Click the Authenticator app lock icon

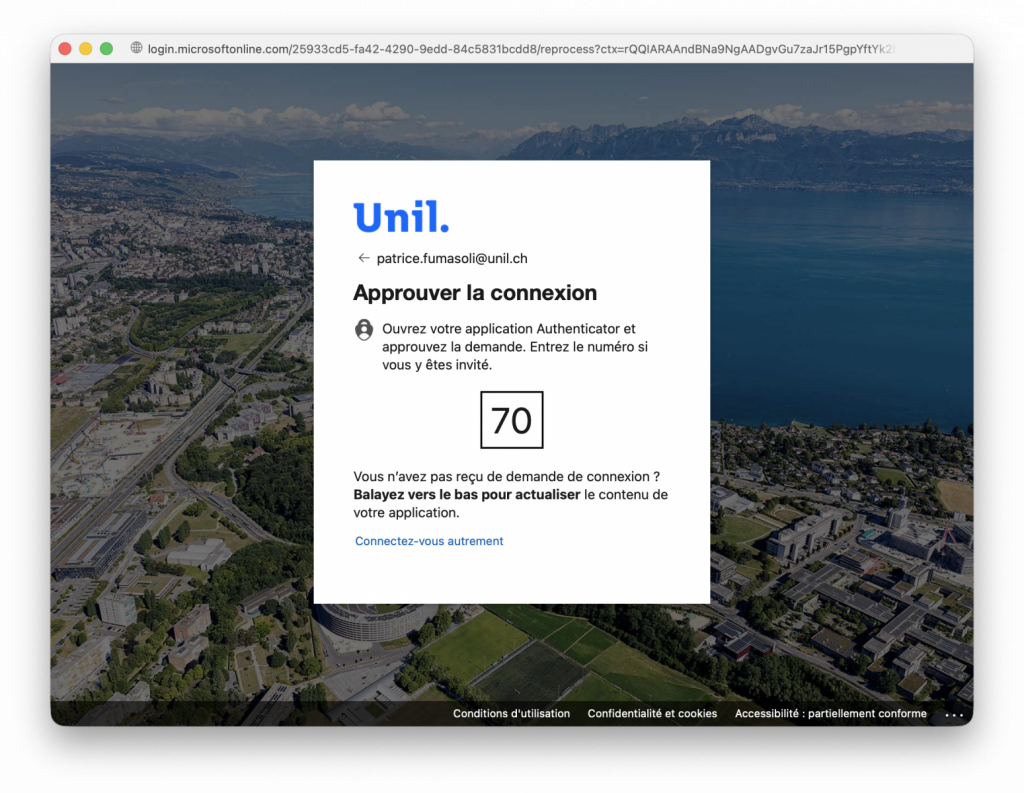click(364, 330)
